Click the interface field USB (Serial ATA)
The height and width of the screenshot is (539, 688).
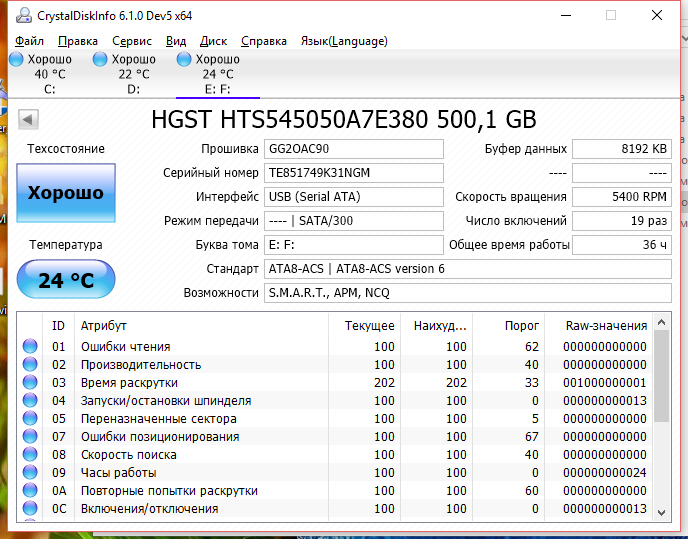click(354, 197)
